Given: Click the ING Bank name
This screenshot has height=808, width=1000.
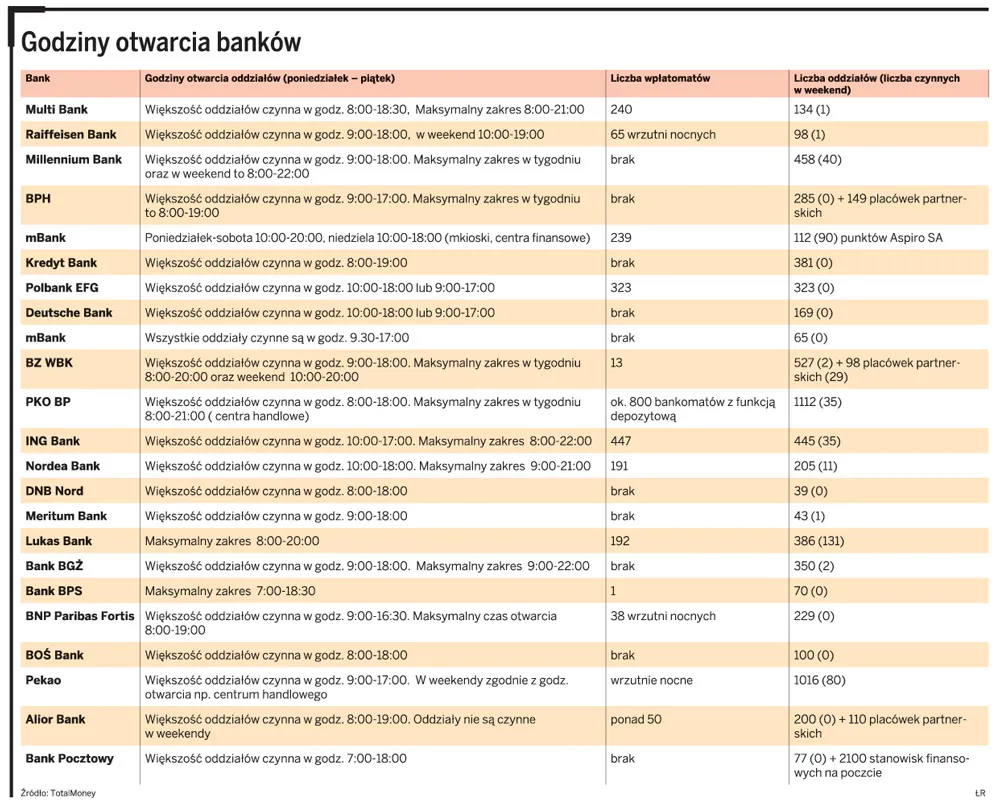Looking at the screenshot, I should coord(52,441).
